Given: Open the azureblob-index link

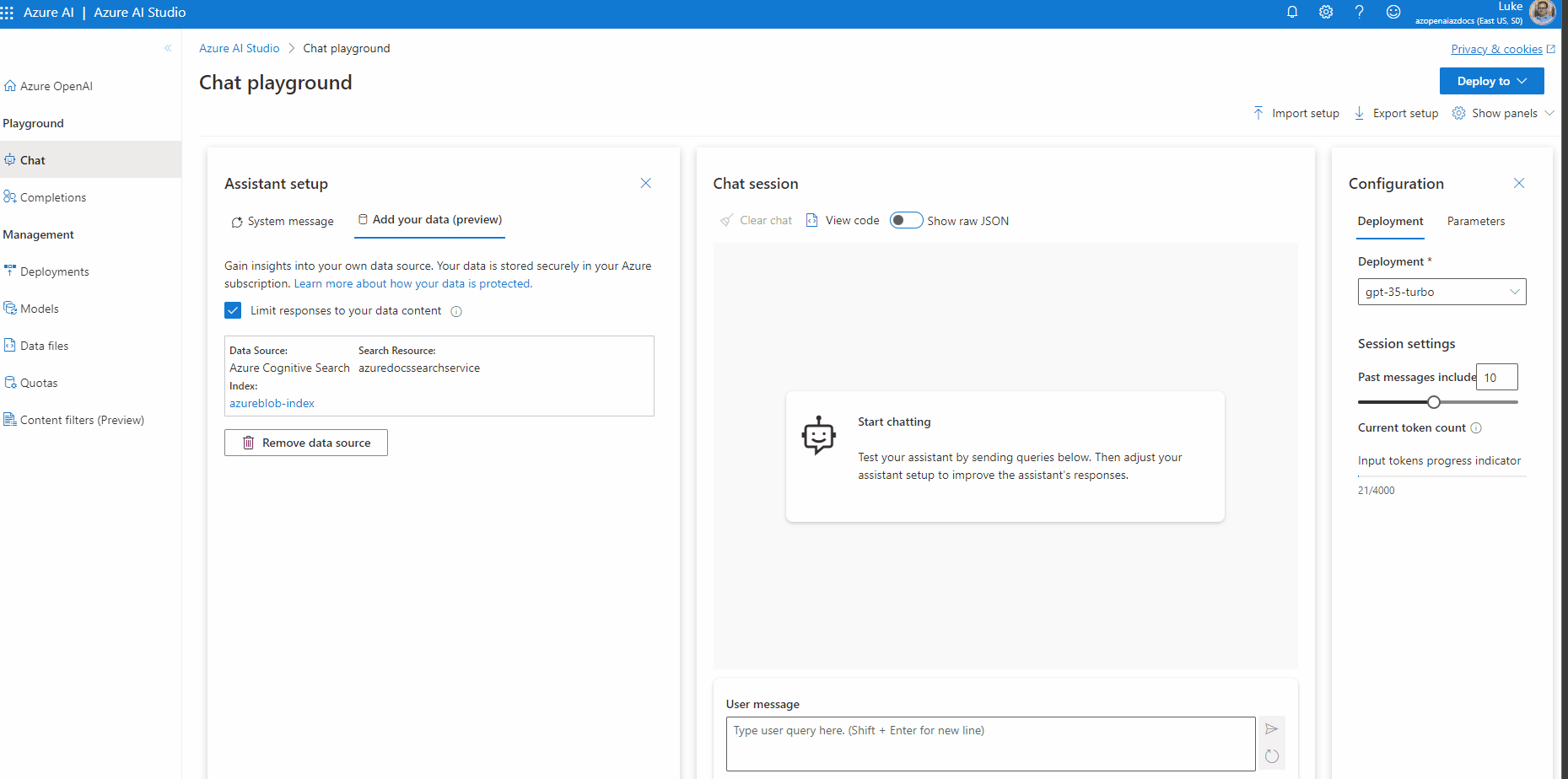Looking at the screenshot, I should (x=272, y=403).
